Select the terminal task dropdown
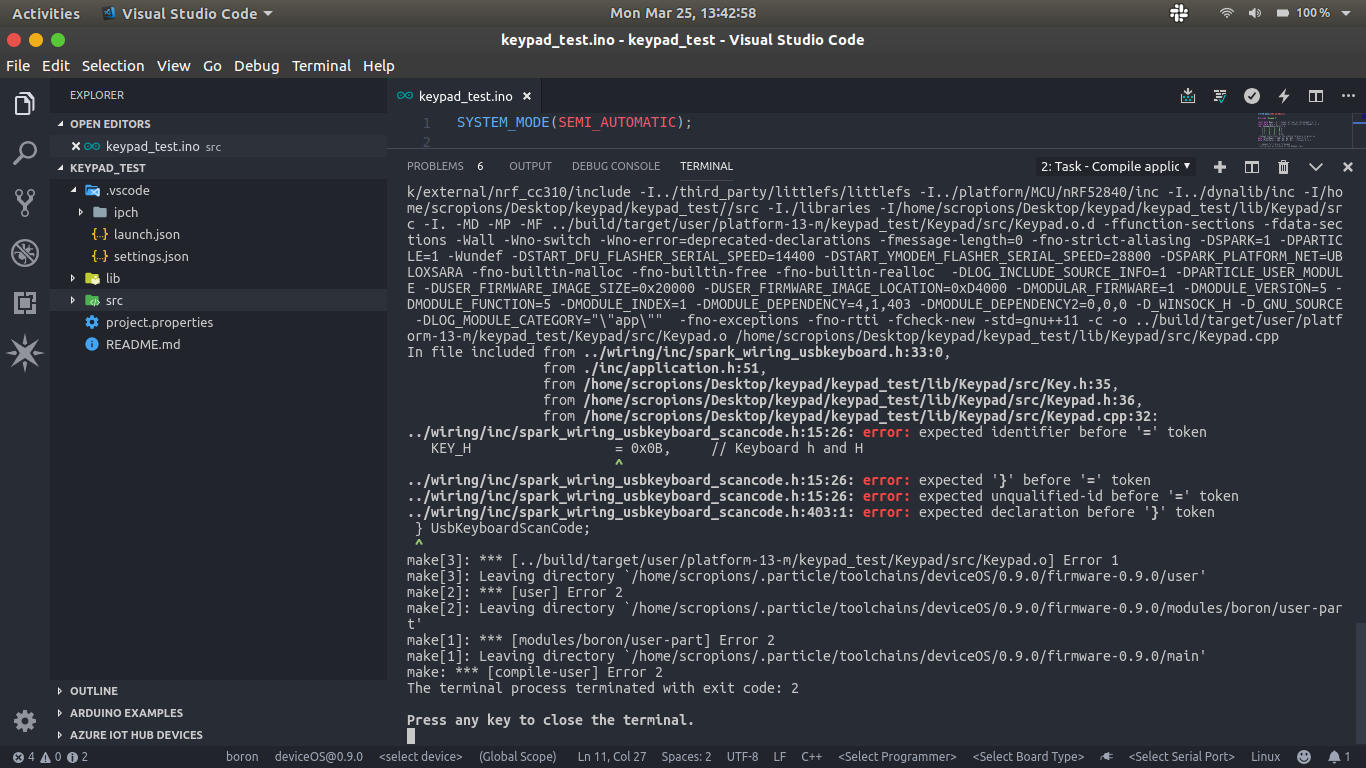Image resolution: width=1366 pixels, height=768 pixels. (x=1116, y=167)
